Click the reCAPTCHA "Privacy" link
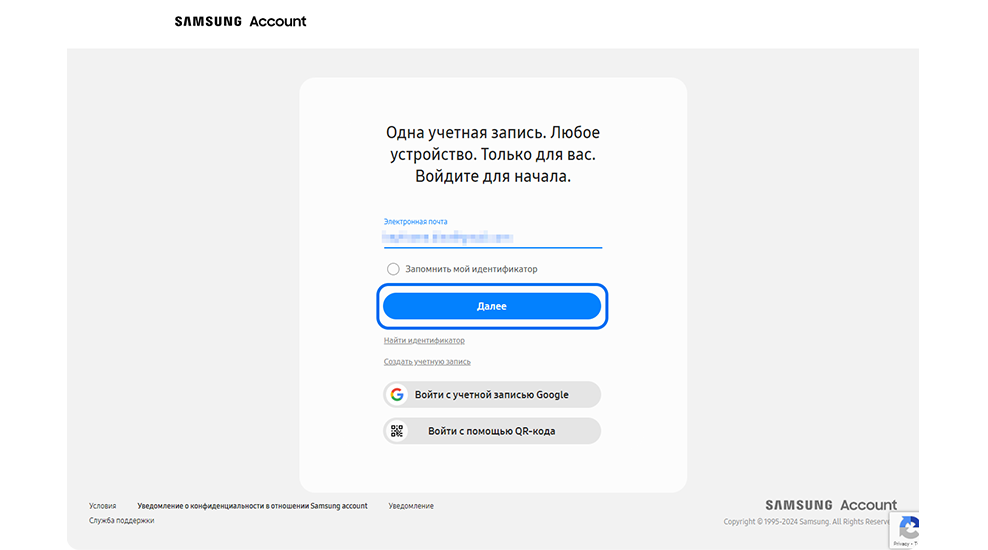Image resolution: width=988 pixels, height=550 pixels. tap(902, 543)
